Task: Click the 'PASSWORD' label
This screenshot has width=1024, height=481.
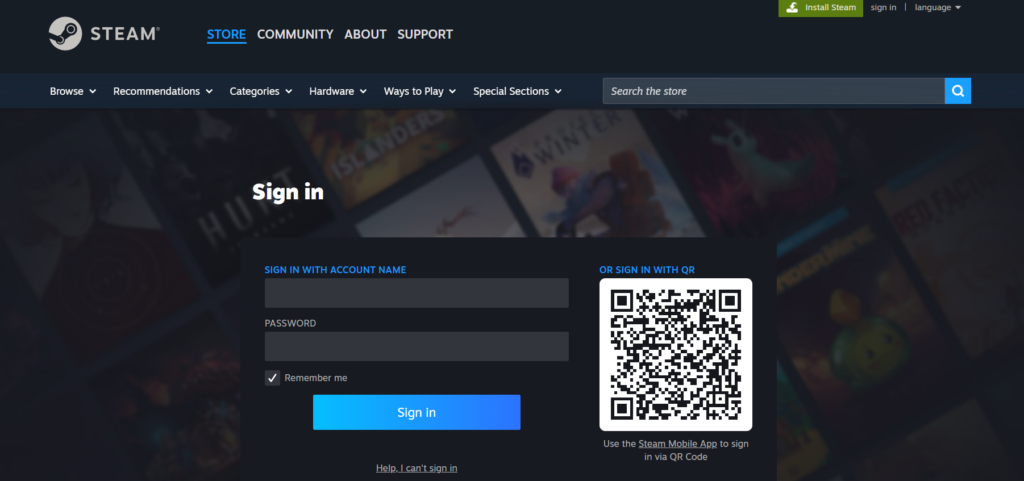Action: tap(291, 323)
